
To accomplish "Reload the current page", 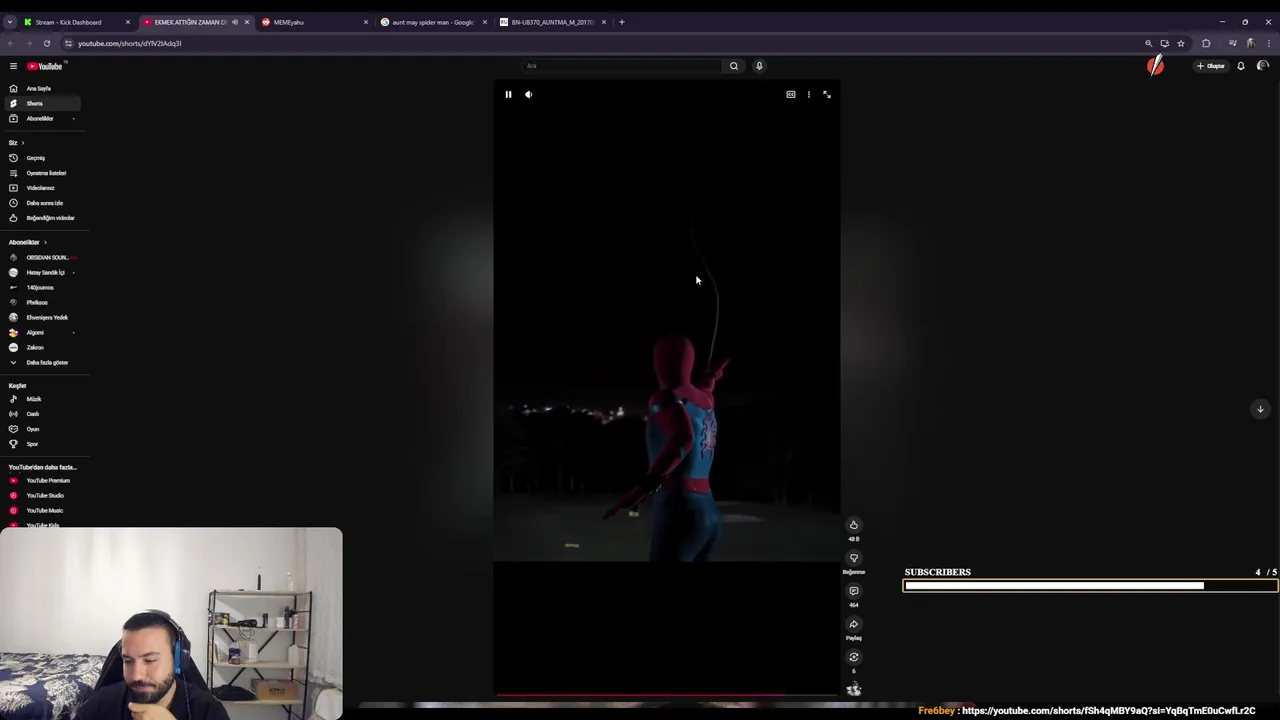I will click(x=47, y=43).
